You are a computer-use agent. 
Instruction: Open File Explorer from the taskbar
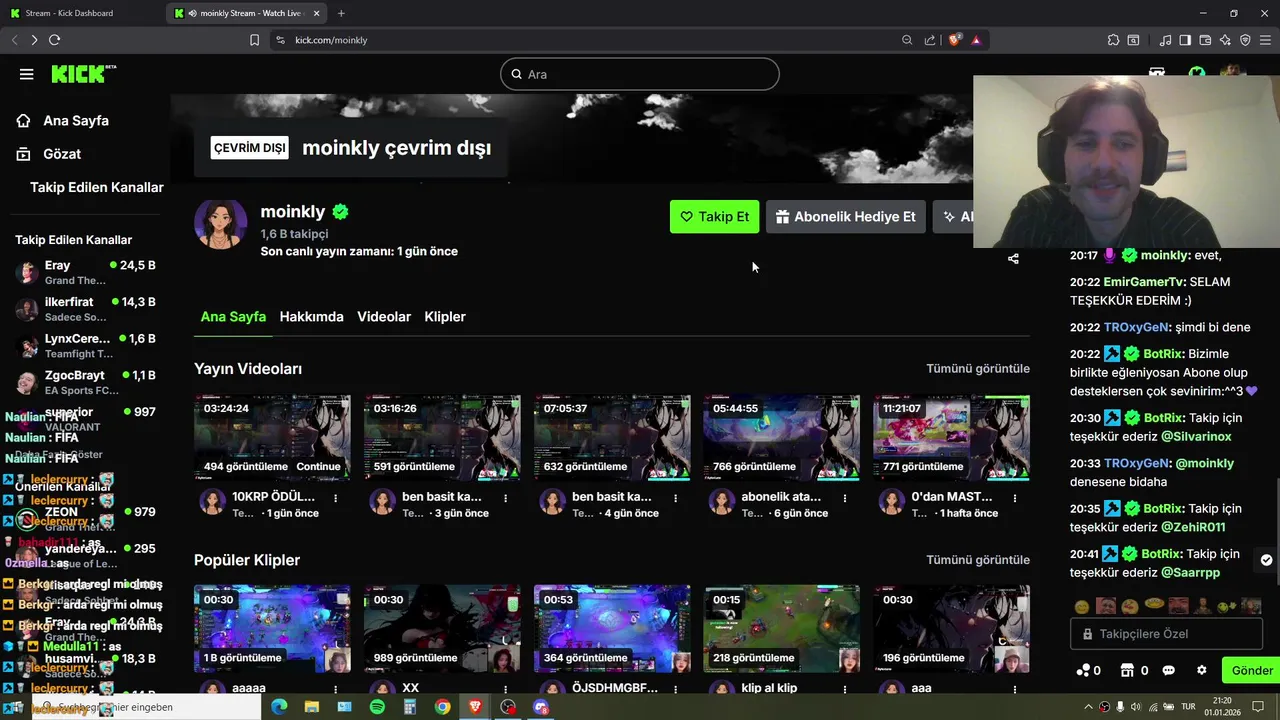312,707
